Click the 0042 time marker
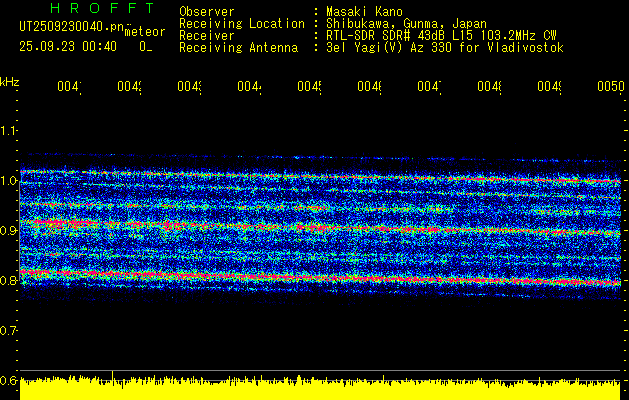 click(x=130, y=86)
